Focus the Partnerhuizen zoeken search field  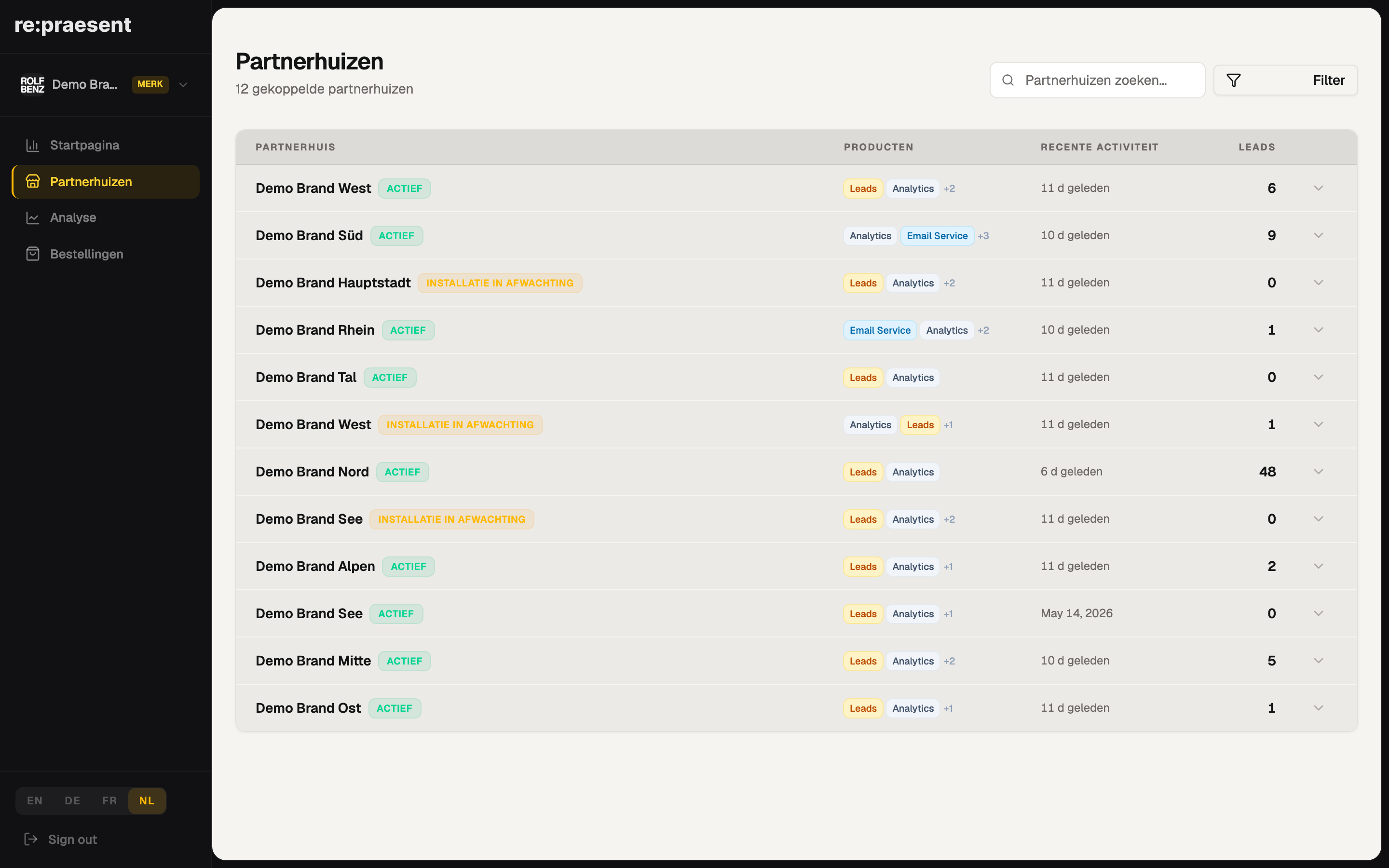point(1097,81)
